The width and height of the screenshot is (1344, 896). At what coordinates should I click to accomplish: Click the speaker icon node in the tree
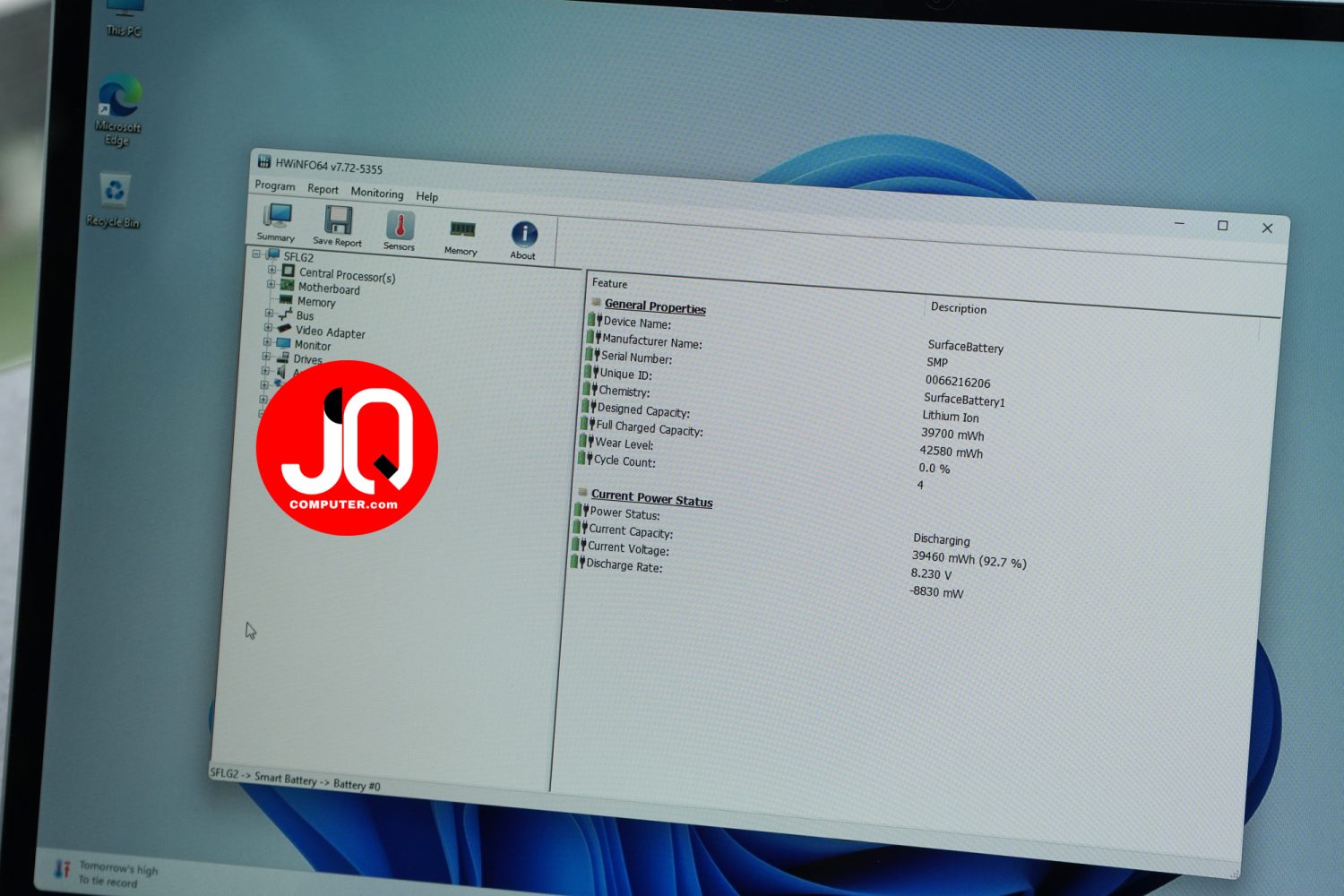(x=281, y=371)
